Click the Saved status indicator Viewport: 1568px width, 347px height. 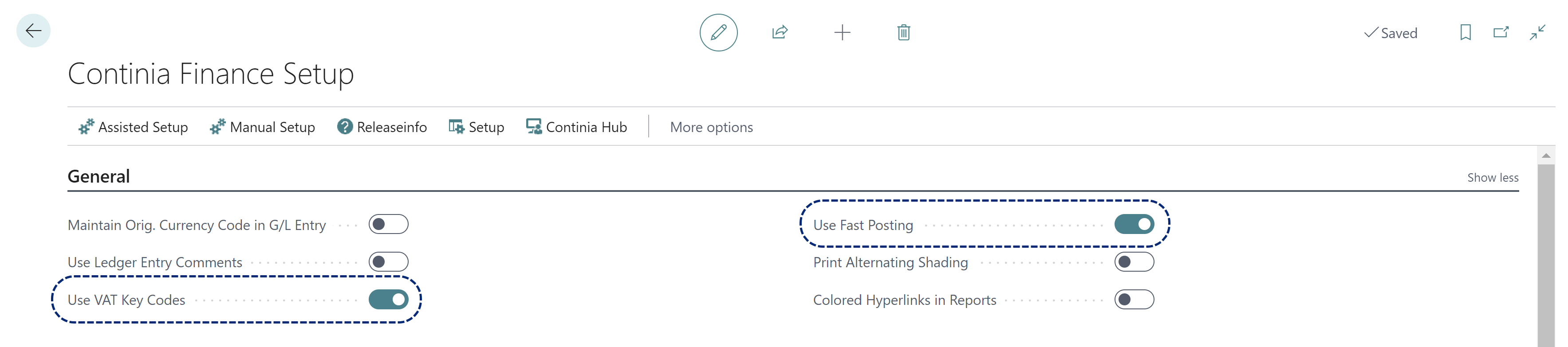pyautogui.click(x=1390, y=33)
